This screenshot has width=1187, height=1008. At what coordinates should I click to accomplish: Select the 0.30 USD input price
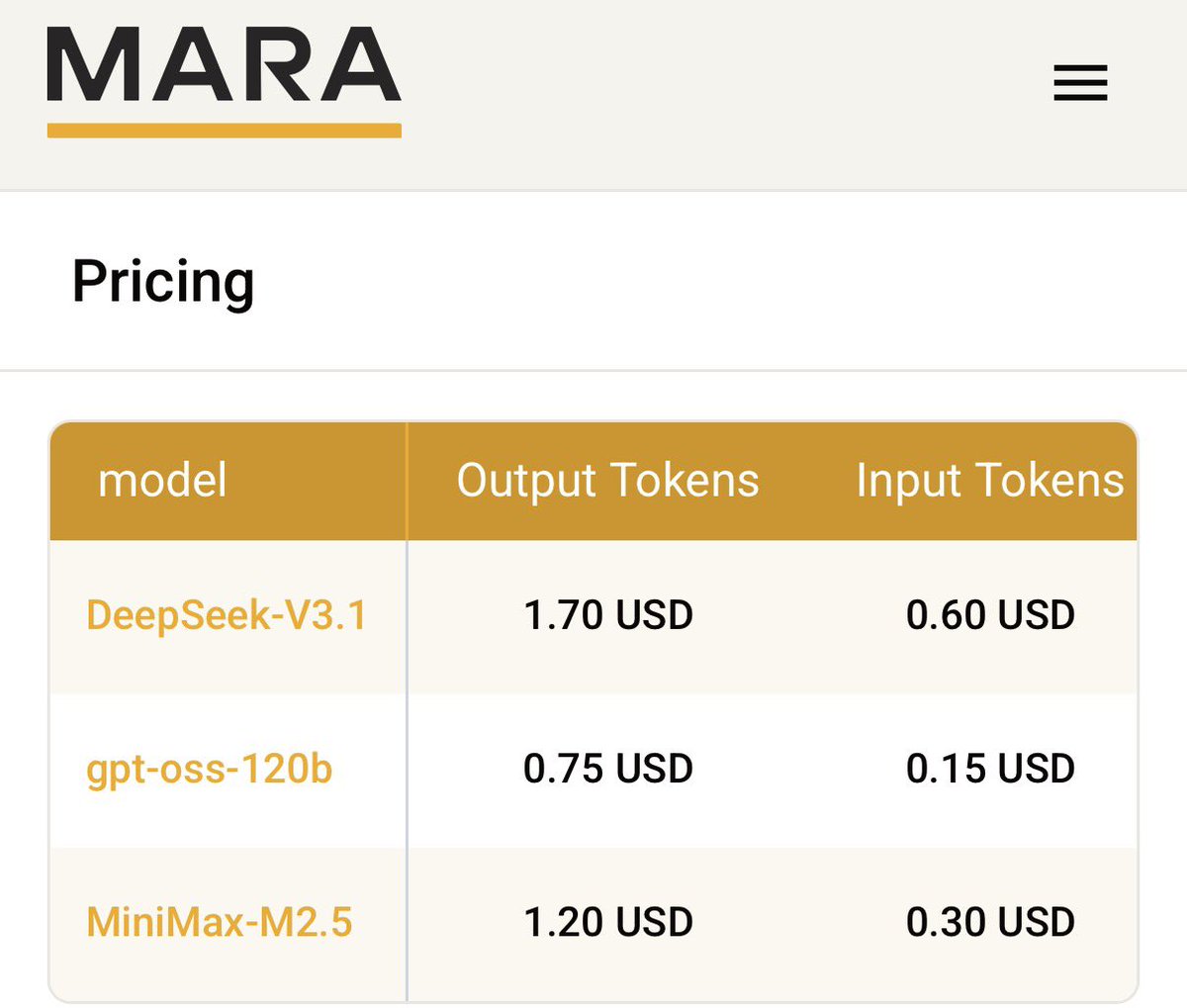click(990, 922)
